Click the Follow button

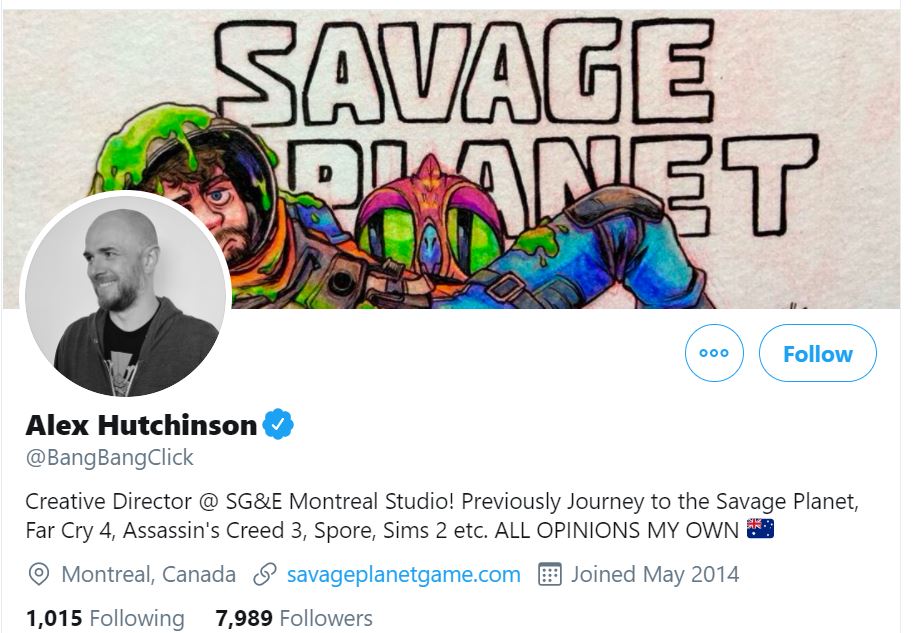817,354
